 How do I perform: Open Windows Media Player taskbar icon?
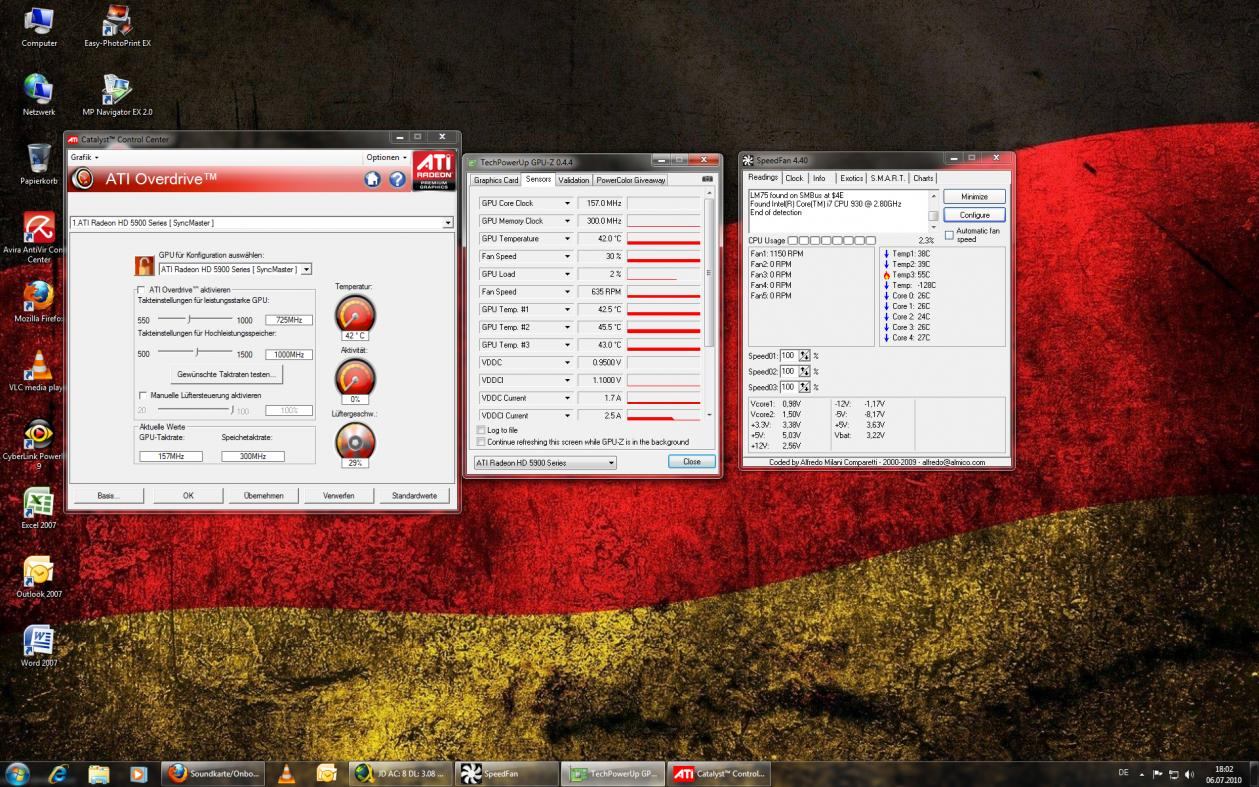[x=138, y=773]
